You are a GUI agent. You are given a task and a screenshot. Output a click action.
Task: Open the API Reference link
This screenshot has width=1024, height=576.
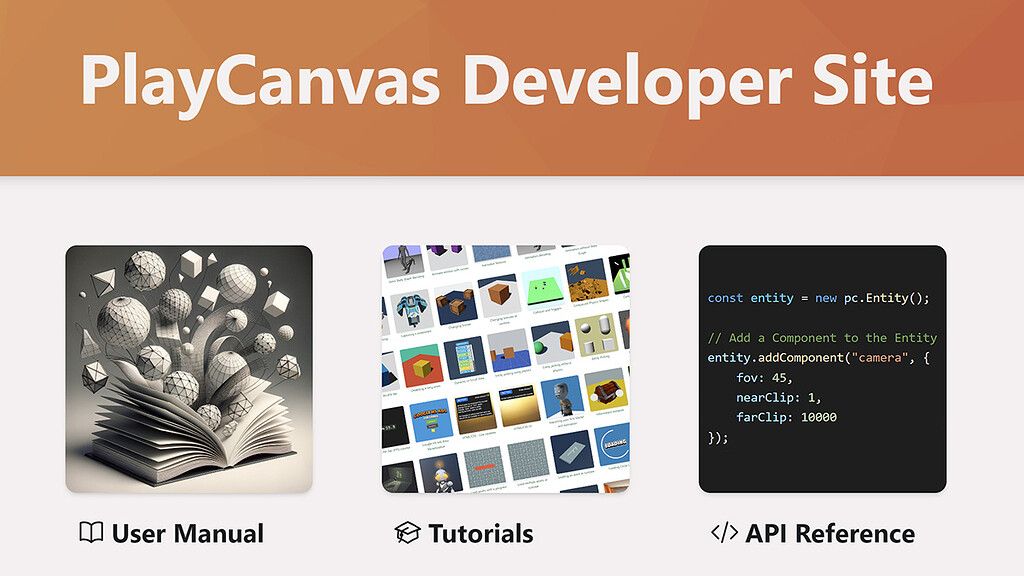coord(830,533)
